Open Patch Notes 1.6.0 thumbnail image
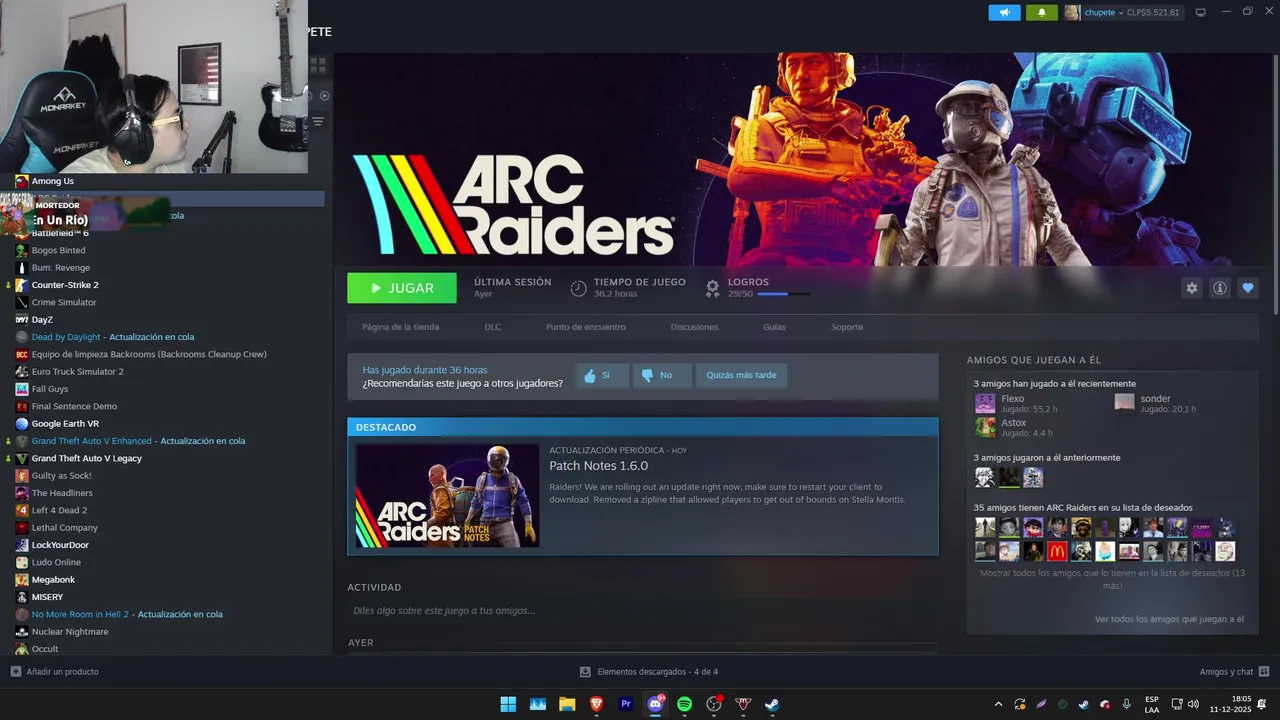 click(x=447, y=495)
